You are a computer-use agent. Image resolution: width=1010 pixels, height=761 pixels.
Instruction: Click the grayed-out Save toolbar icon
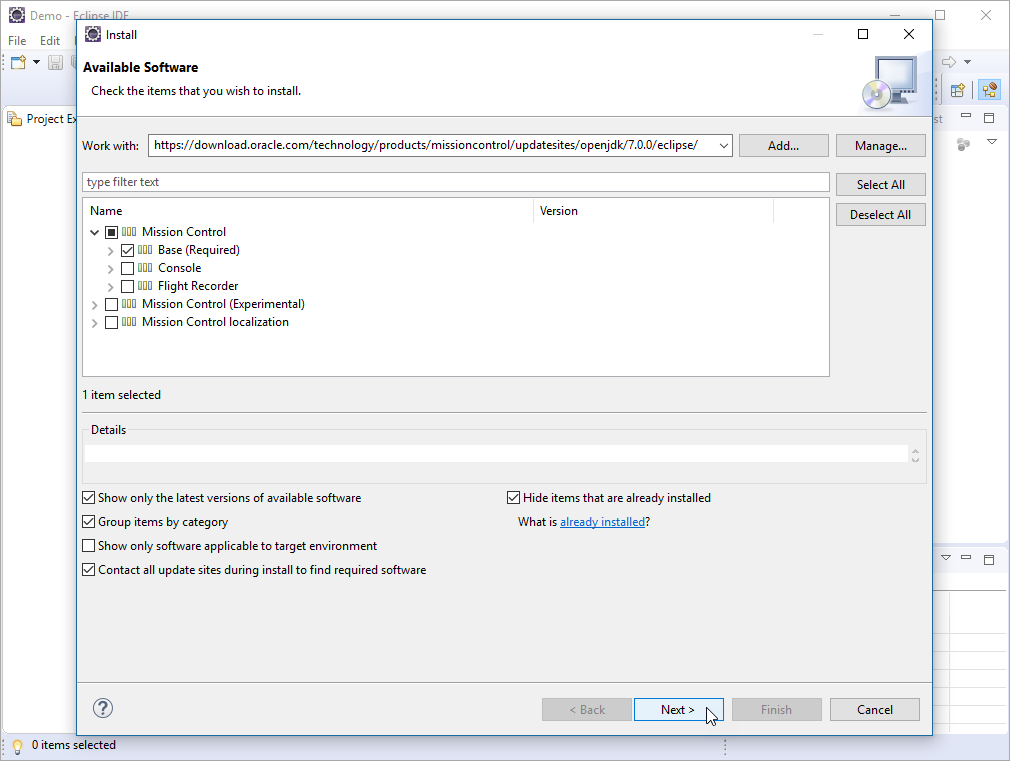[56, 63]
